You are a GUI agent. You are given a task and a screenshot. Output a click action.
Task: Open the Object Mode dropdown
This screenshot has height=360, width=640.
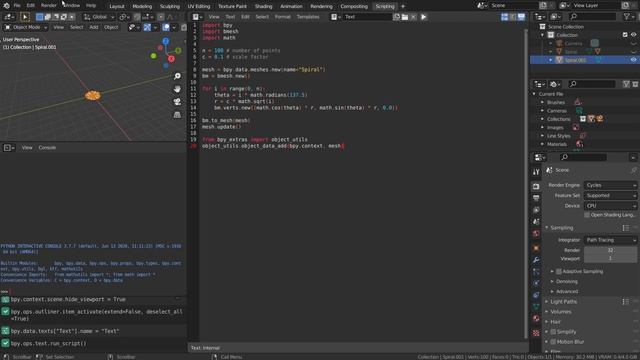pyautogui.click(x=26, y=27)
